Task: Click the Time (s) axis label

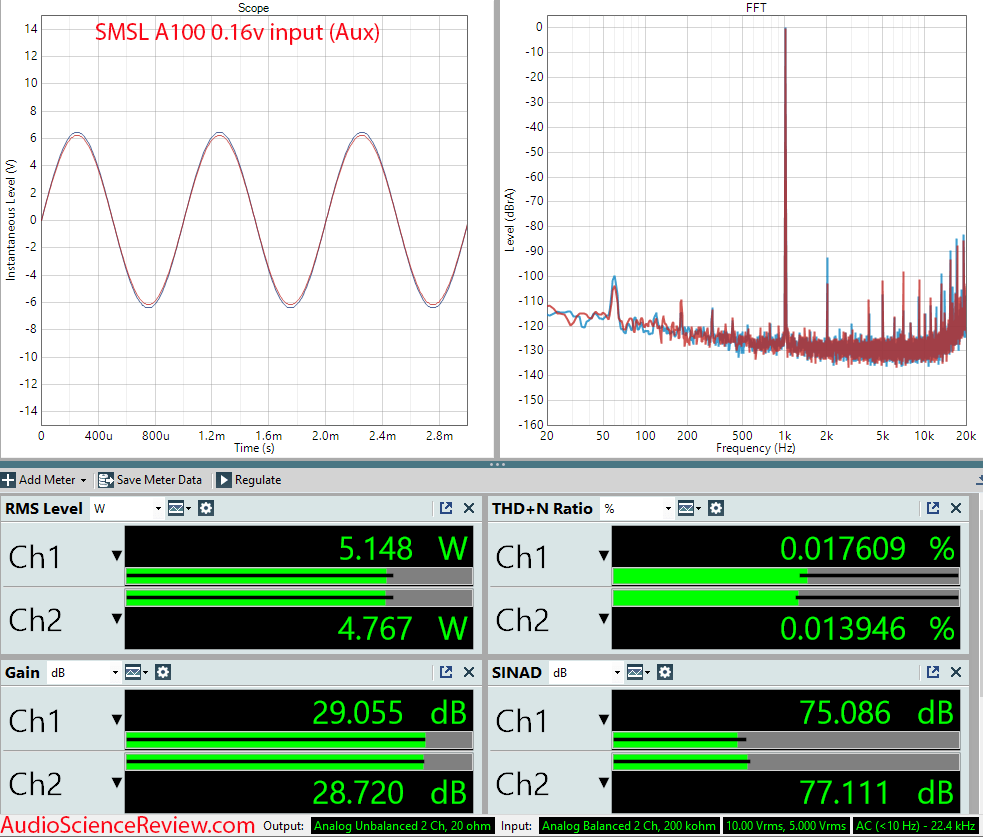Action: 254,448
